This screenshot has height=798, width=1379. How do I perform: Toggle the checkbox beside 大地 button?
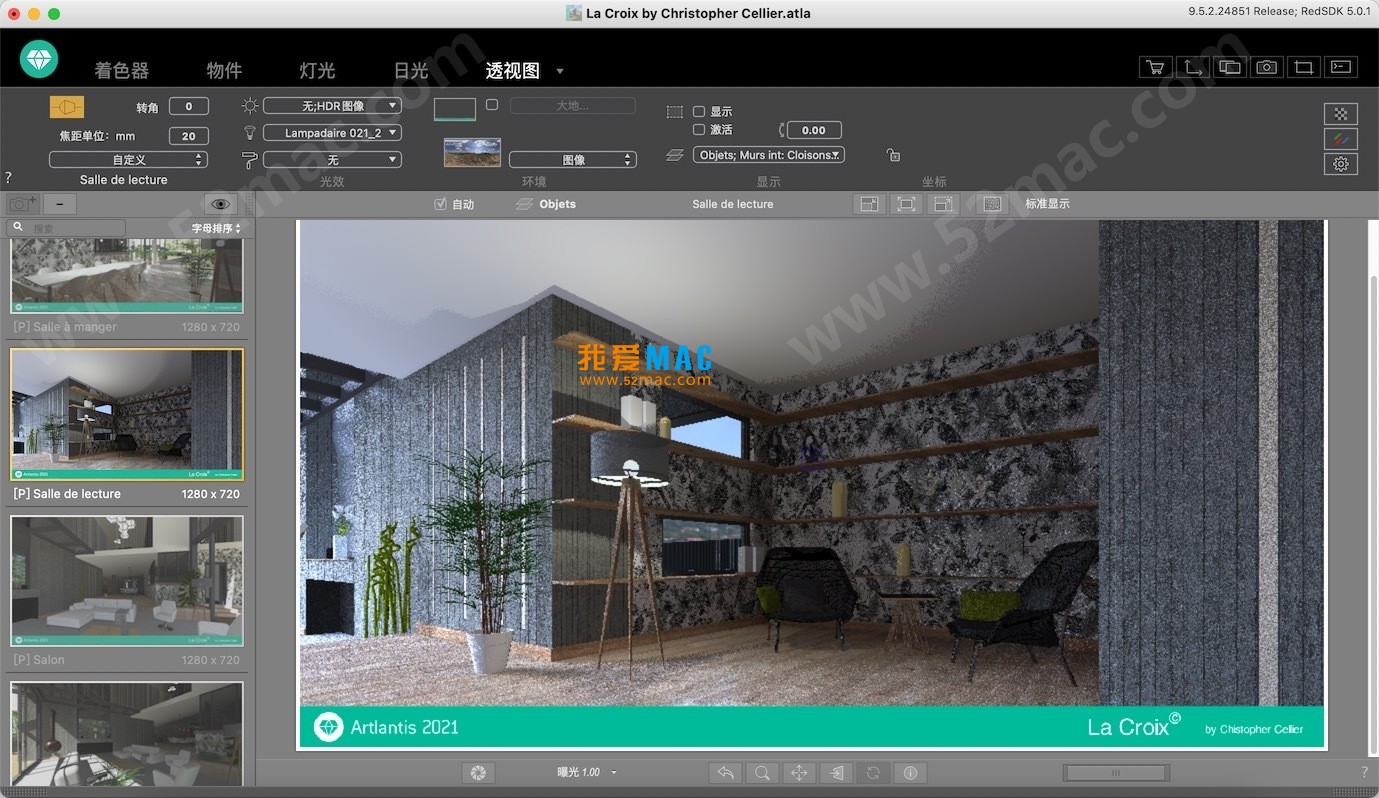point(492,105)
